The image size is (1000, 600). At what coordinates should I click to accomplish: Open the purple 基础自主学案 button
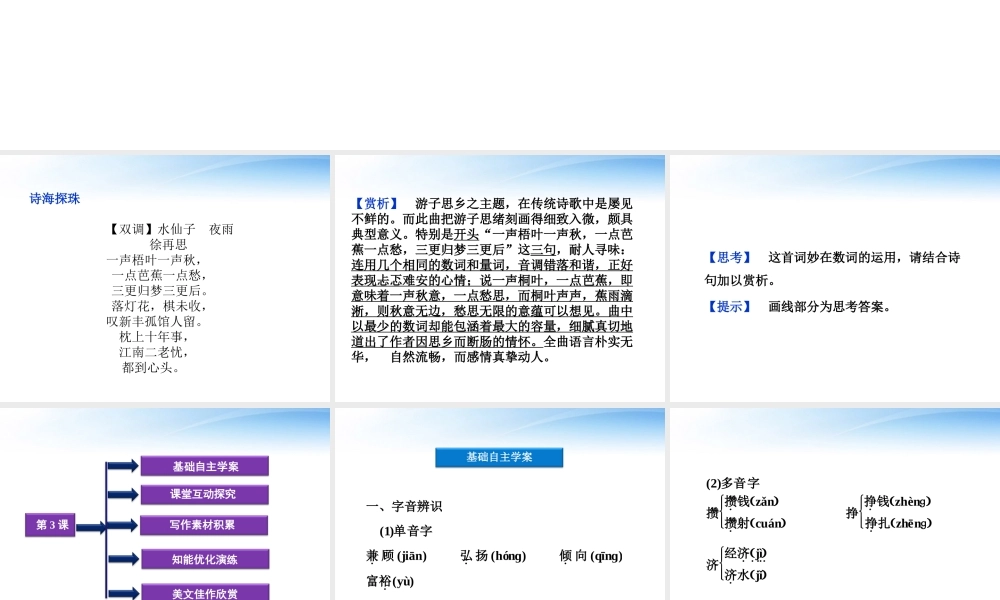click(205, 466)
